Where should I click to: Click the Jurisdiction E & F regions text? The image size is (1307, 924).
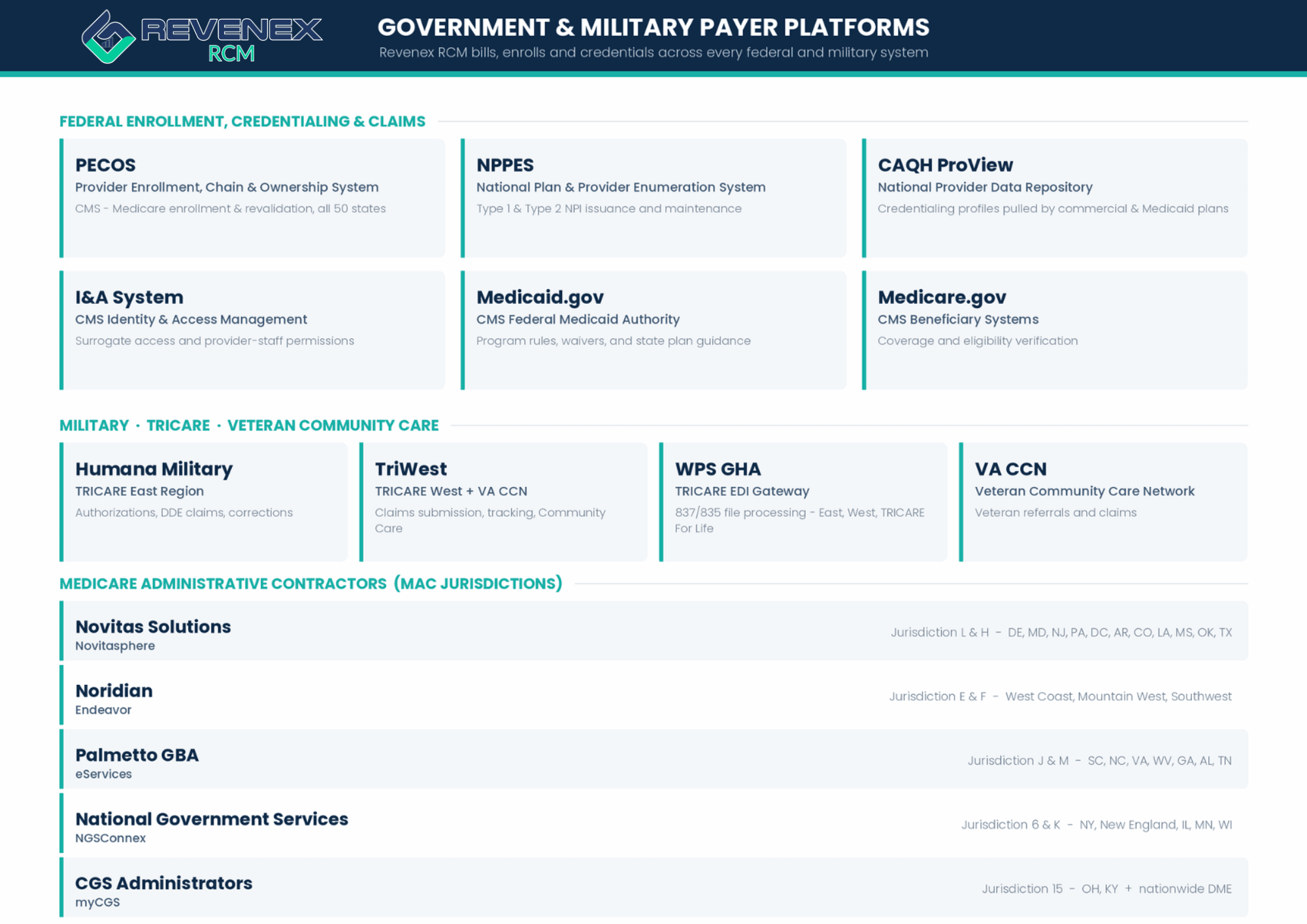1060,697
